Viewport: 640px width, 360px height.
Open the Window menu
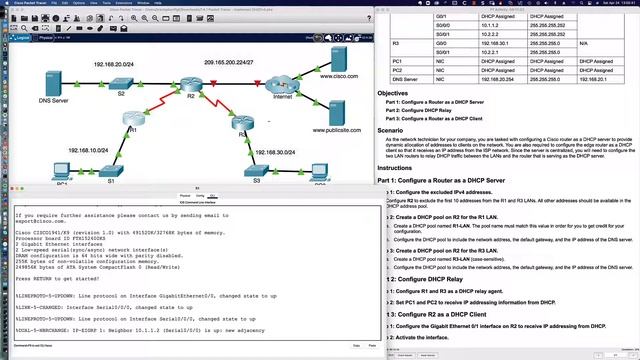pos(143,2)
